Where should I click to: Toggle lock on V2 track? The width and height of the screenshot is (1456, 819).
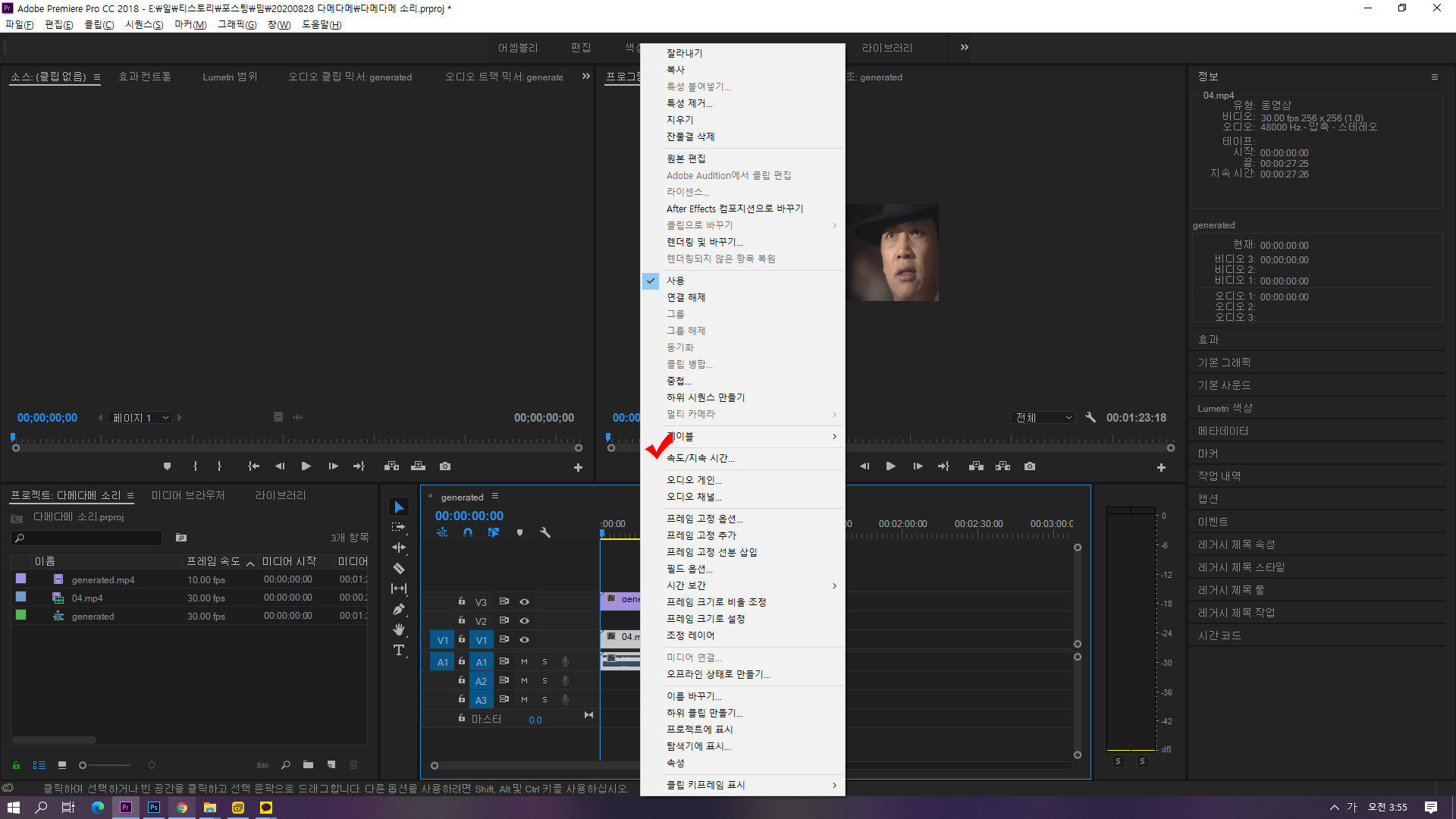(461, 620)
